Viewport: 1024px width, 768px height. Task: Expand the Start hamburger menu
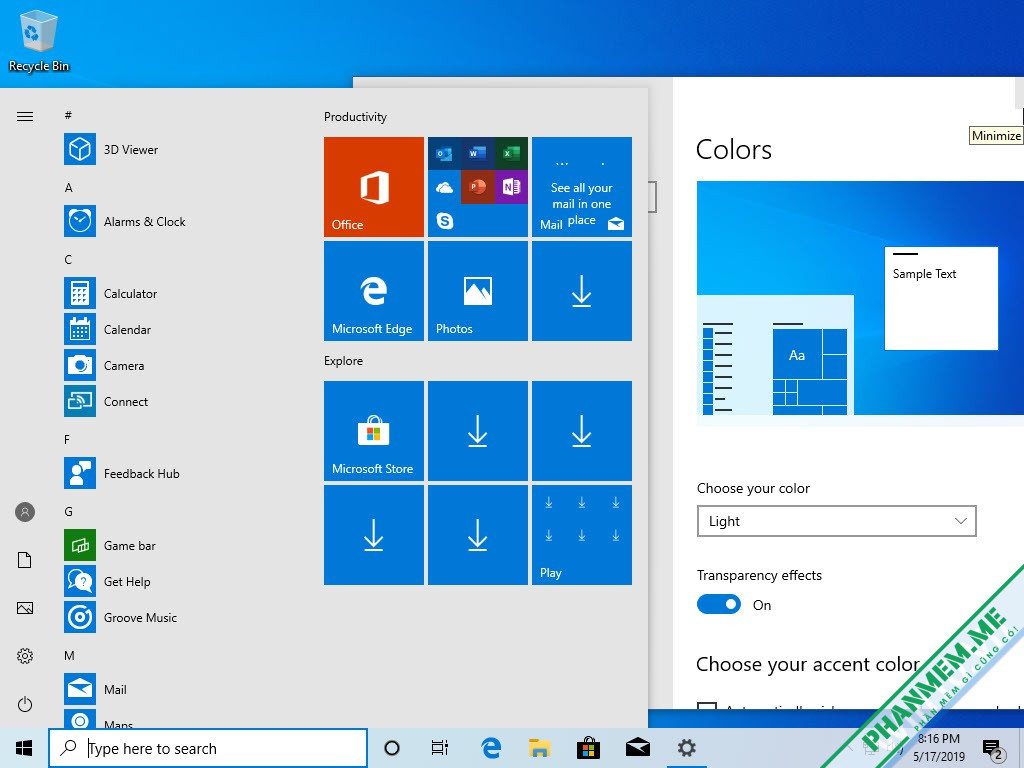(25, 116)
